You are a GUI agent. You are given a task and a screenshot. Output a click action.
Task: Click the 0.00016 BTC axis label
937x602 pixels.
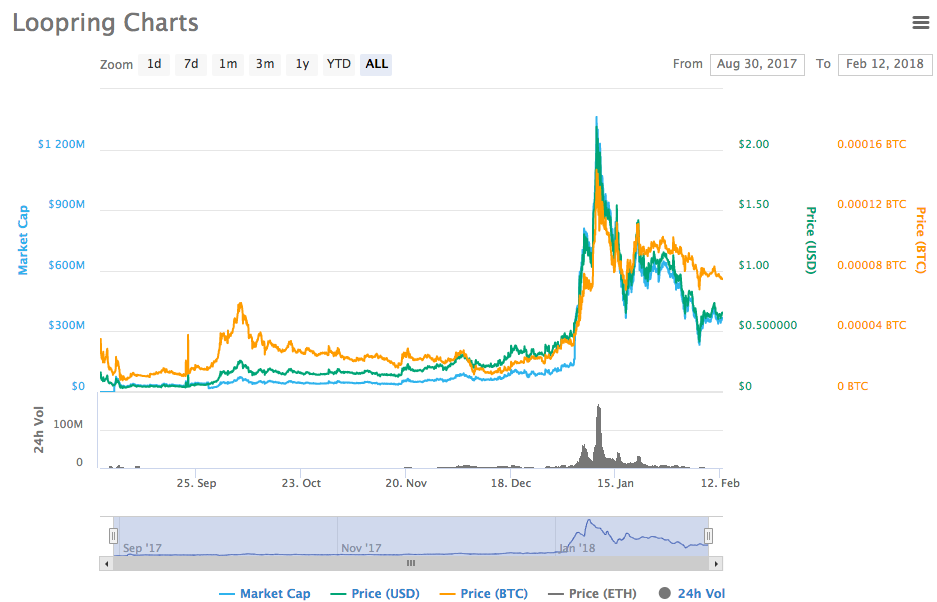coord(872,144)
